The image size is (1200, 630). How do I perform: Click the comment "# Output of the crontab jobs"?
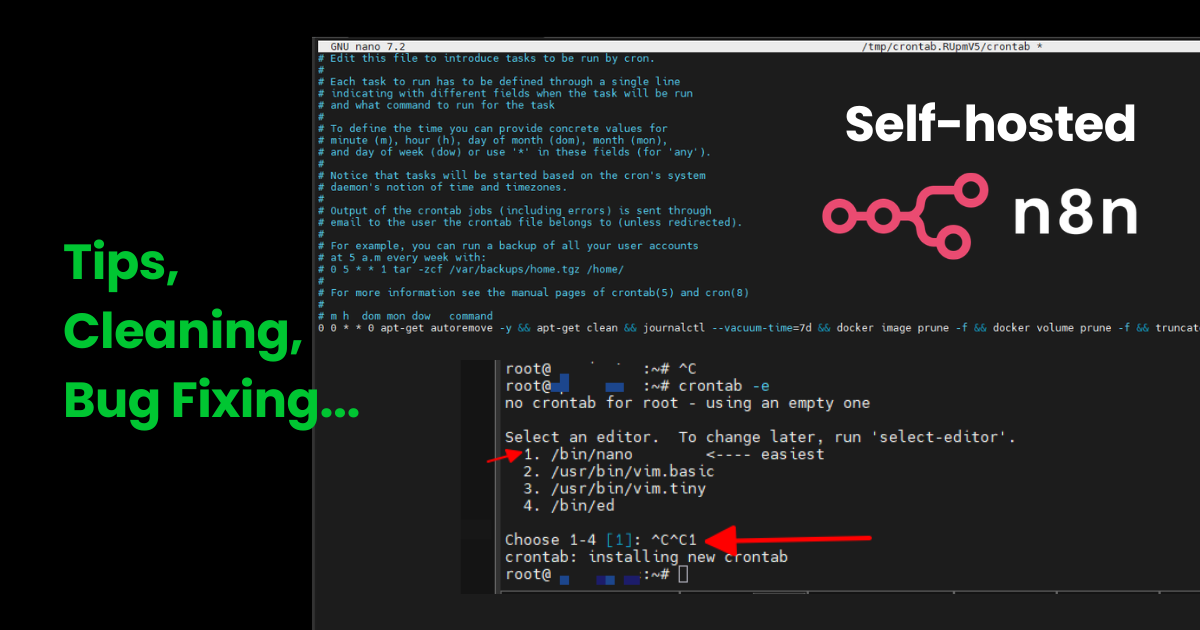coord(514,211)
